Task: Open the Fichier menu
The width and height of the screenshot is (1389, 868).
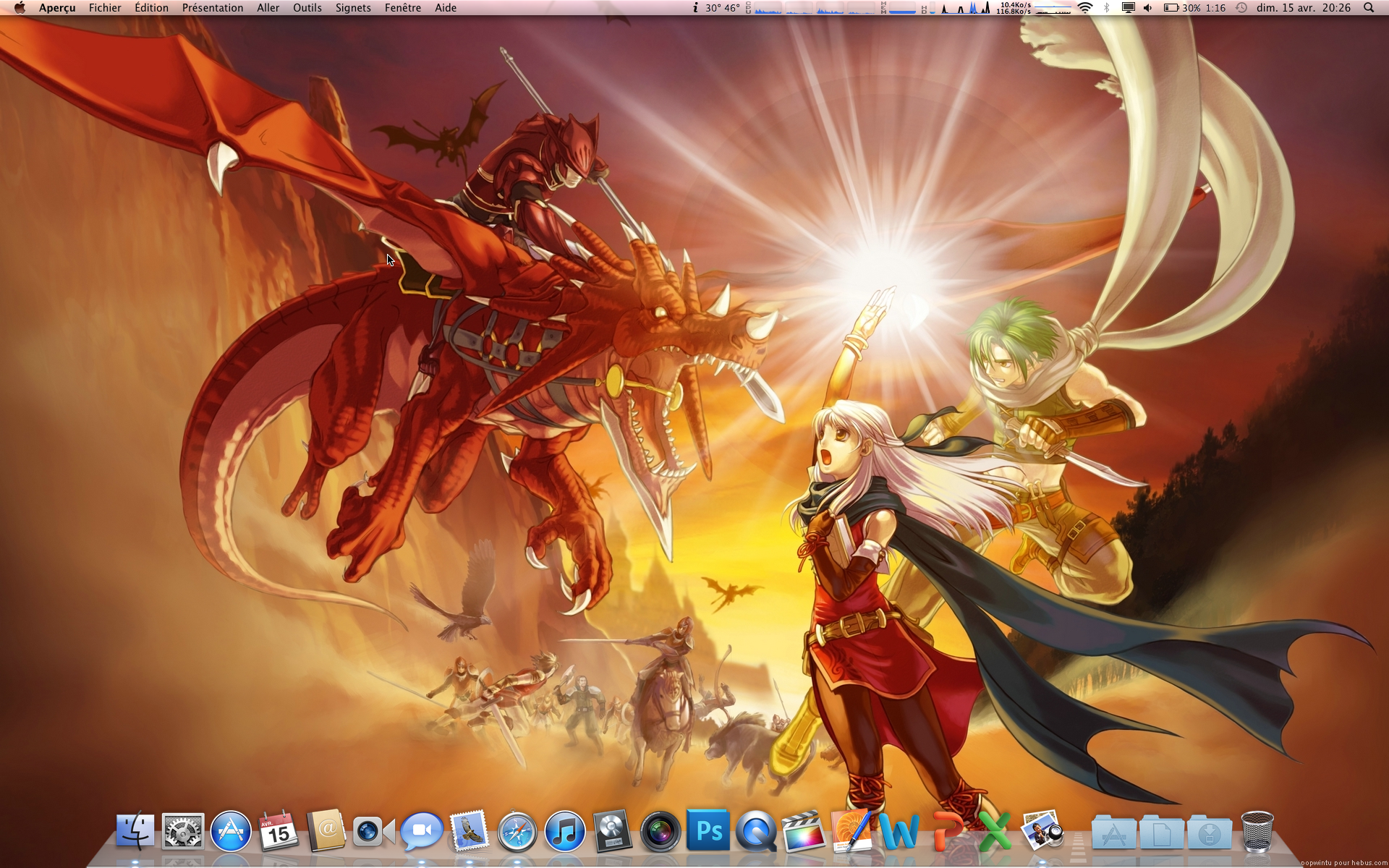Action: [x=105, y=8]
